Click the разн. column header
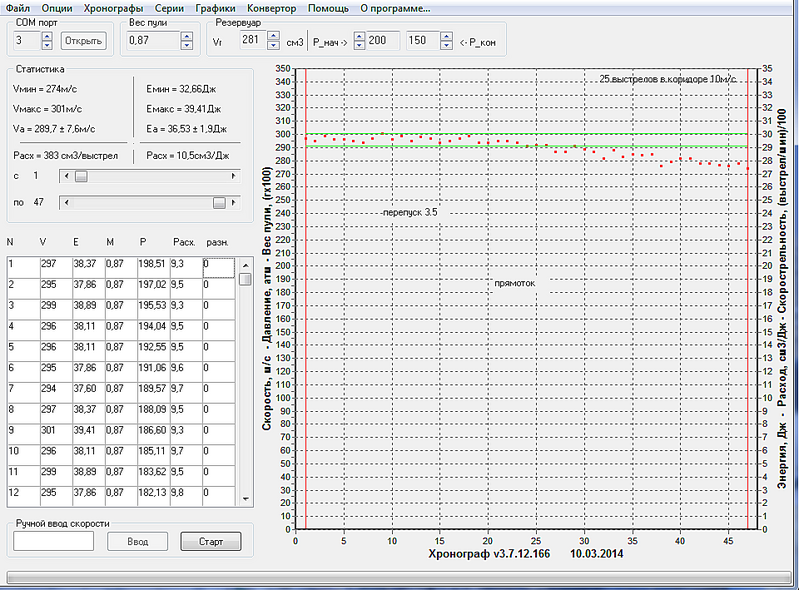799x590 pixels. click(217, 243)
